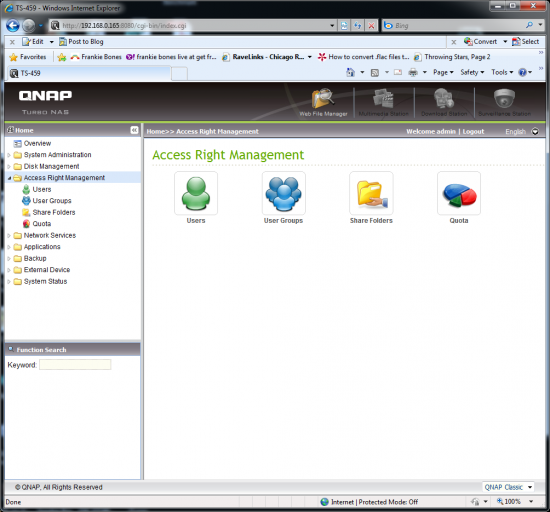Open the Page menu

point(443,72)
